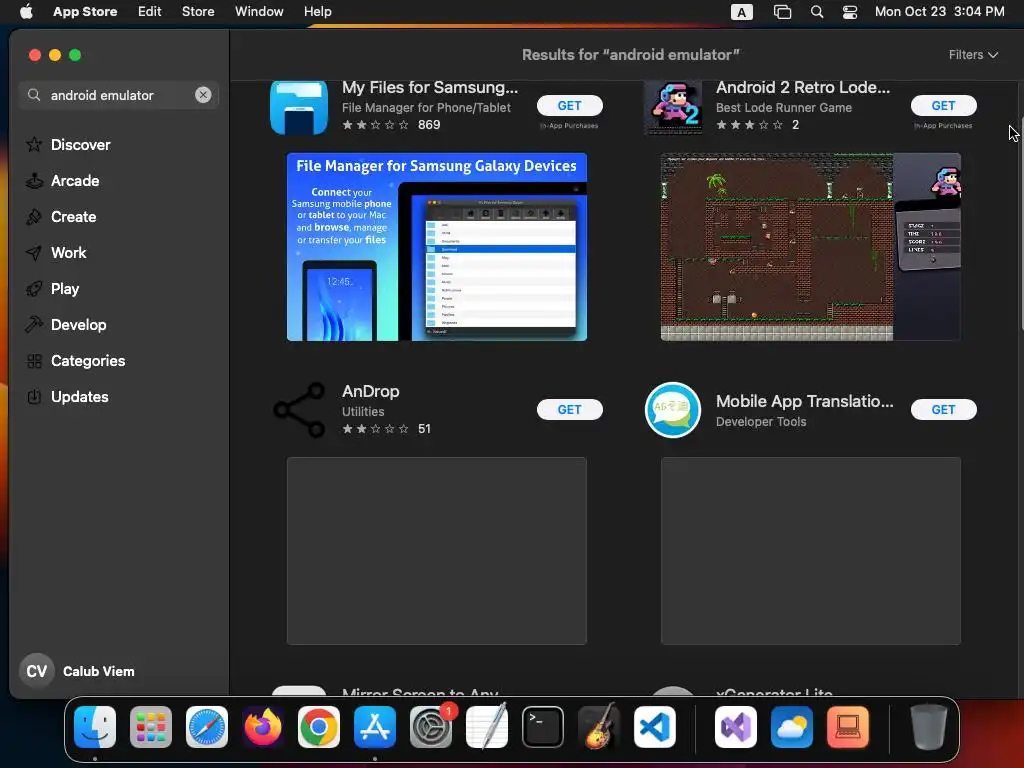Get My Files for Samsung app
Image resolution: width=1024 pixels, height=768 pixels.
point(569,106)
